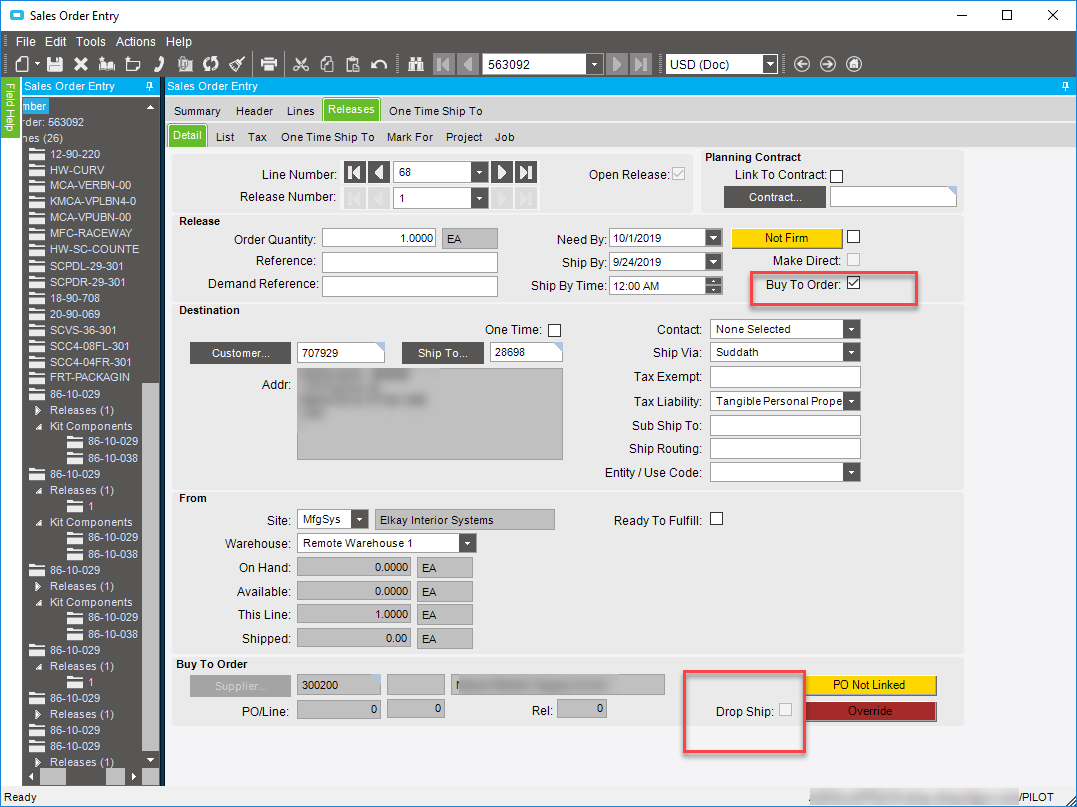Click the Undo arrow icon
The height and width of the screenshot is (807, 1077).
(378, 64)
